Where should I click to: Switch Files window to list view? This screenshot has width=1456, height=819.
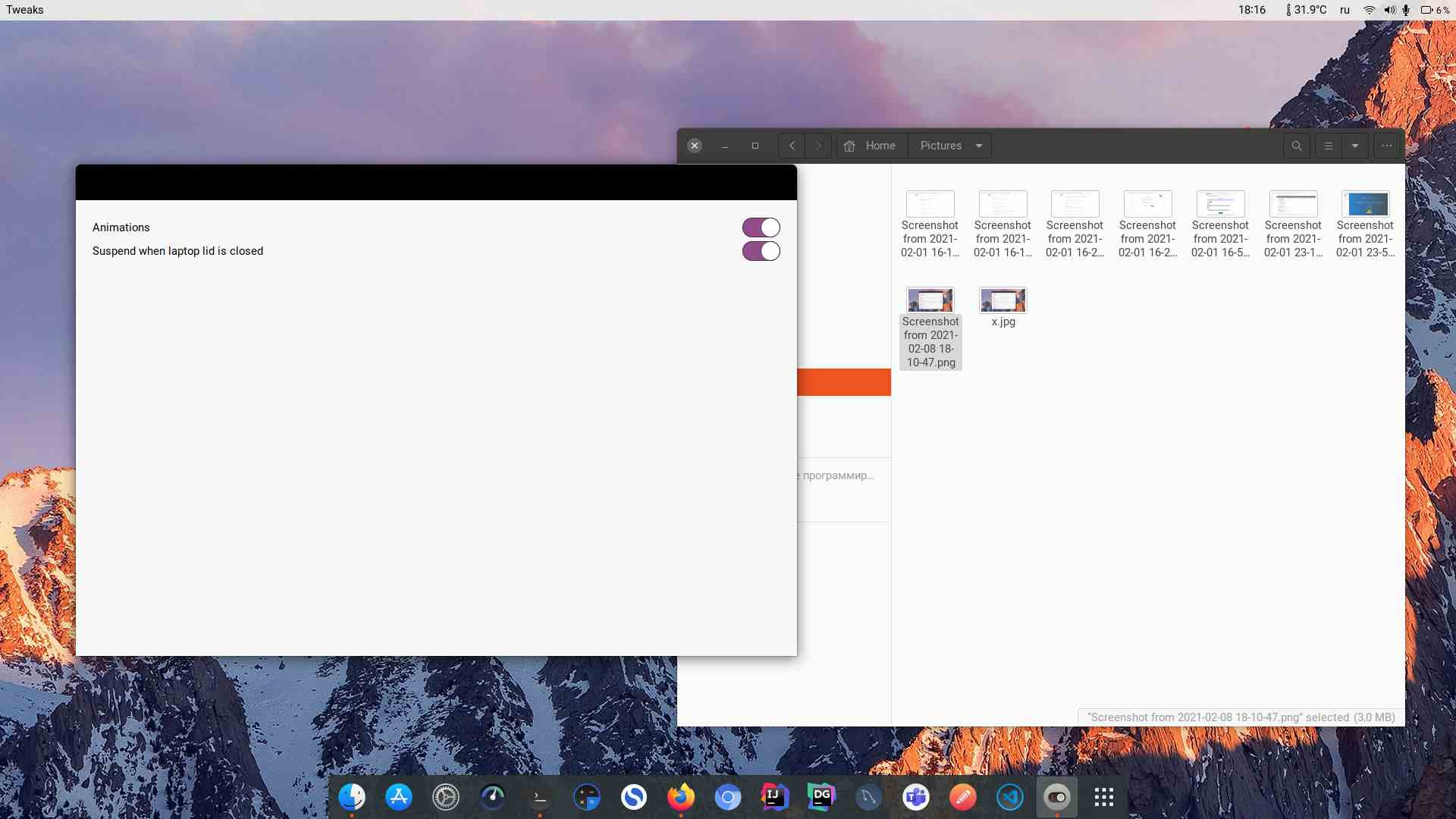click(1328, 146)
